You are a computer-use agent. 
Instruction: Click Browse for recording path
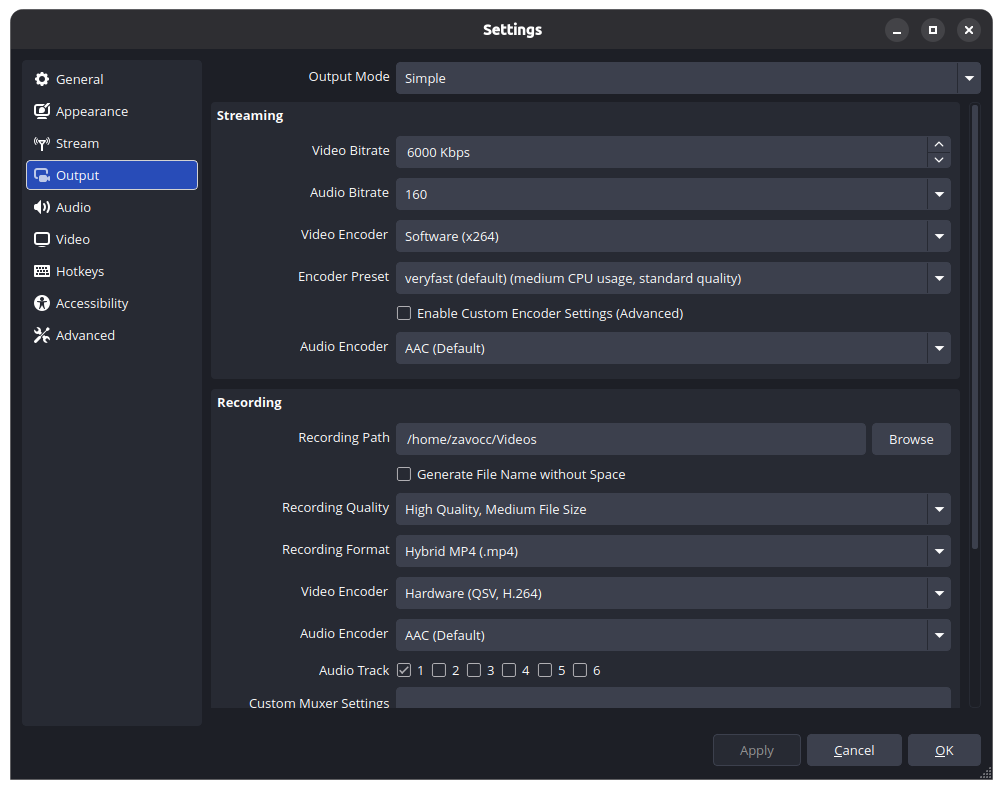pyautogui.click(x=911, y=439)
